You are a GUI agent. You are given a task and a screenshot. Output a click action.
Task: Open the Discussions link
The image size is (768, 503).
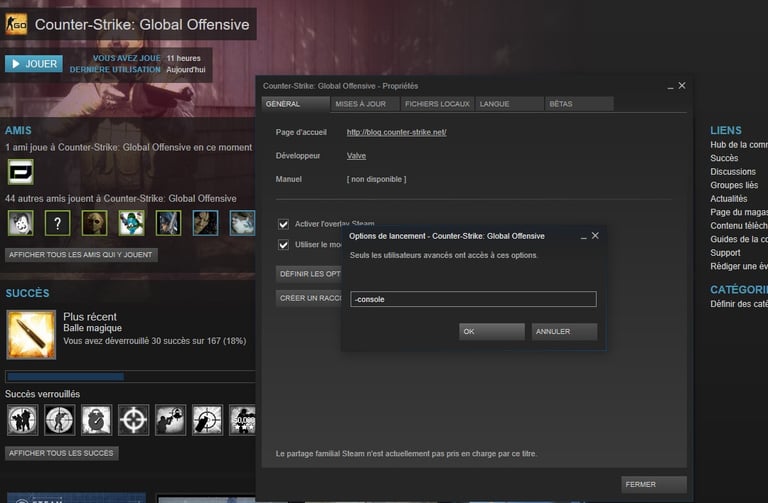[x=733, y=171]
